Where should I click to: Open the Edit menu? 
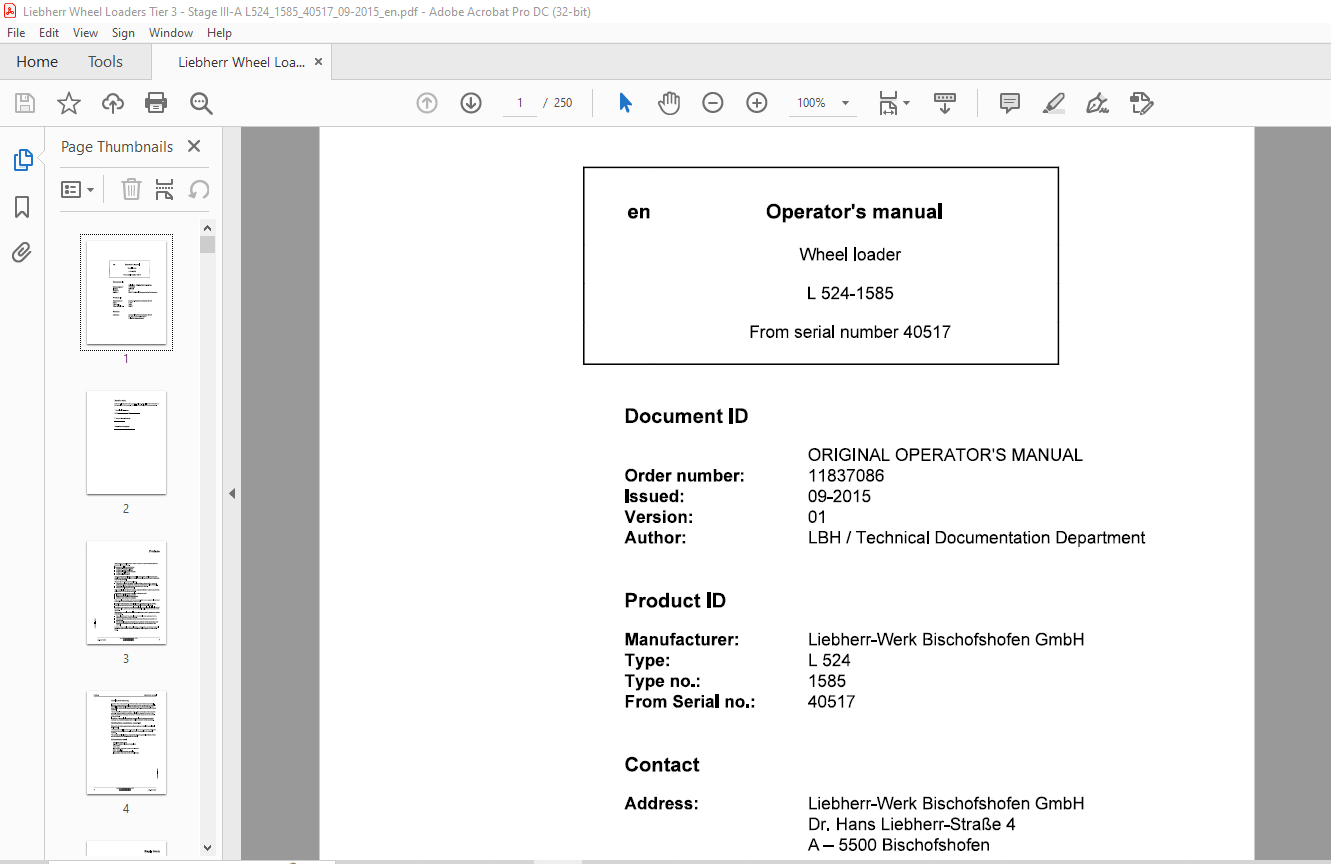pos(49,33)
